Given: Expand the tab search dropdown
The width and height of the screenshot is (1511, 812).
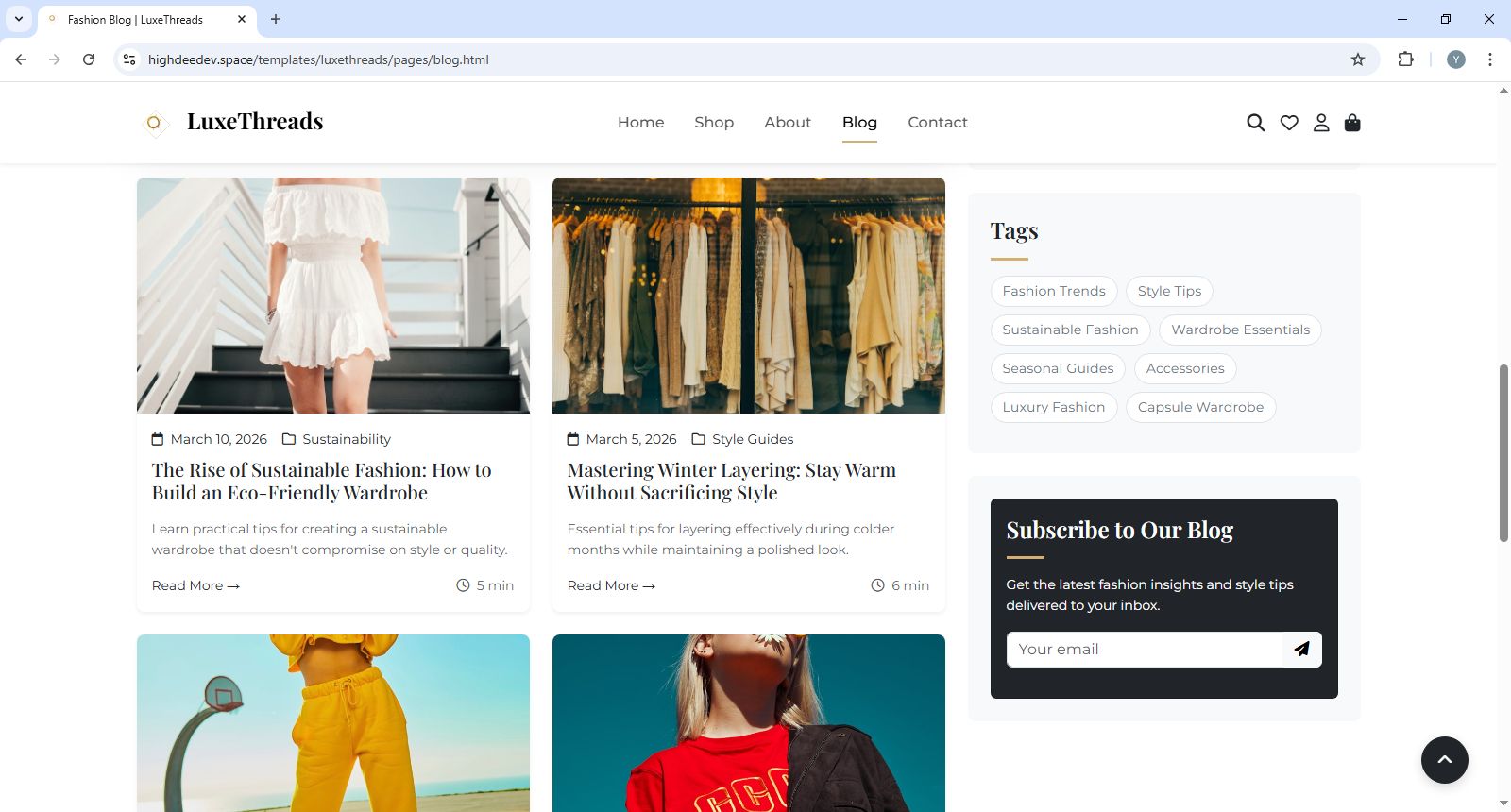Looking at the screenshot, I should 19,19.
